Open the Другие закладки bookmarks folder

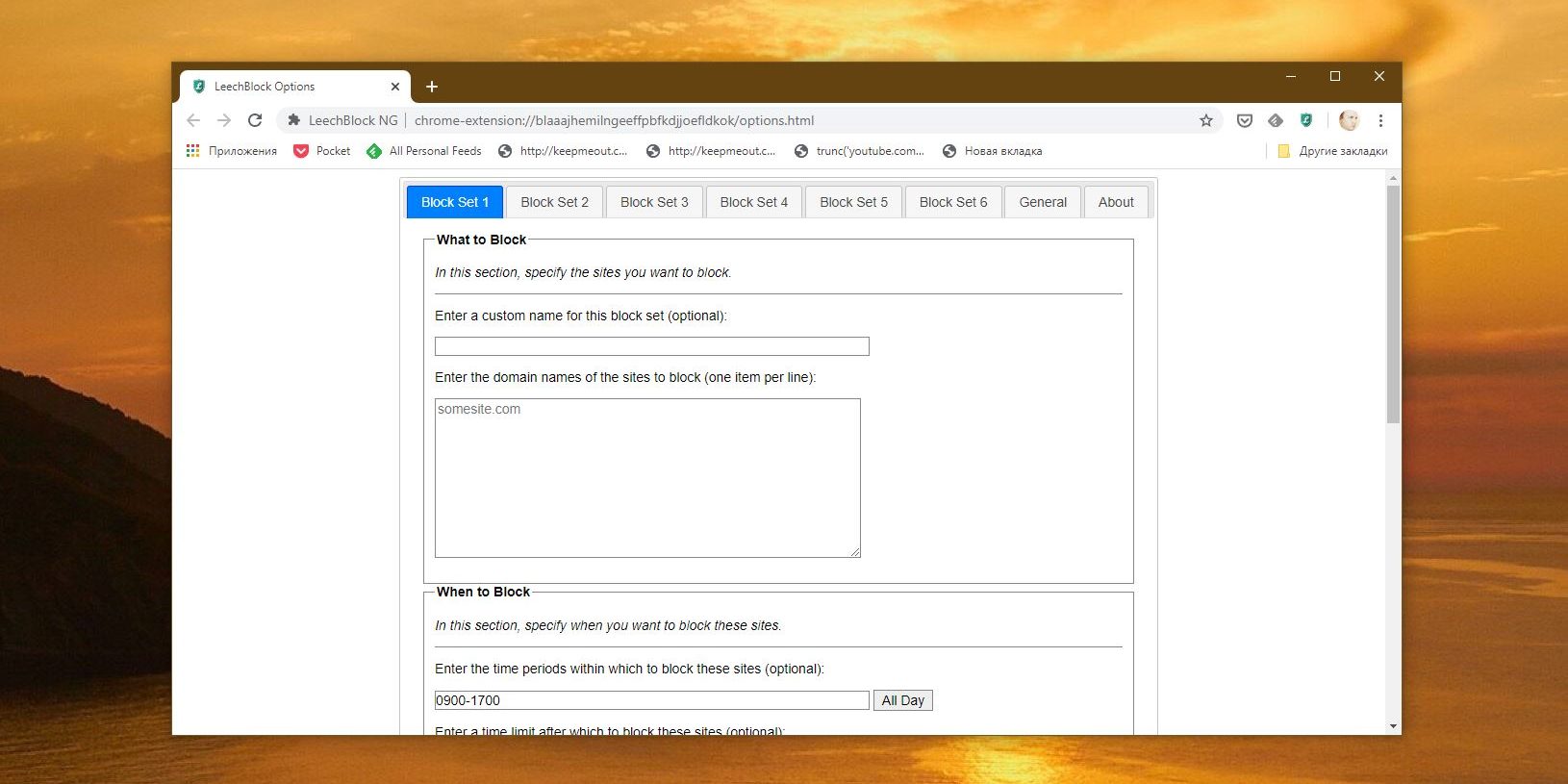1332,151
